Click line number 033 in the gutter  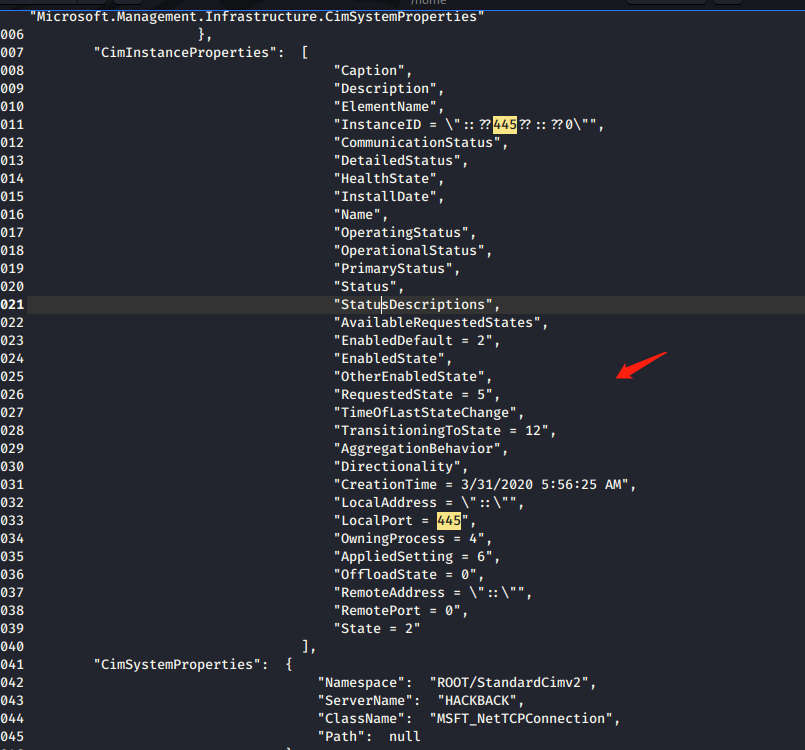pyautogui.click(x=12, y=521)
